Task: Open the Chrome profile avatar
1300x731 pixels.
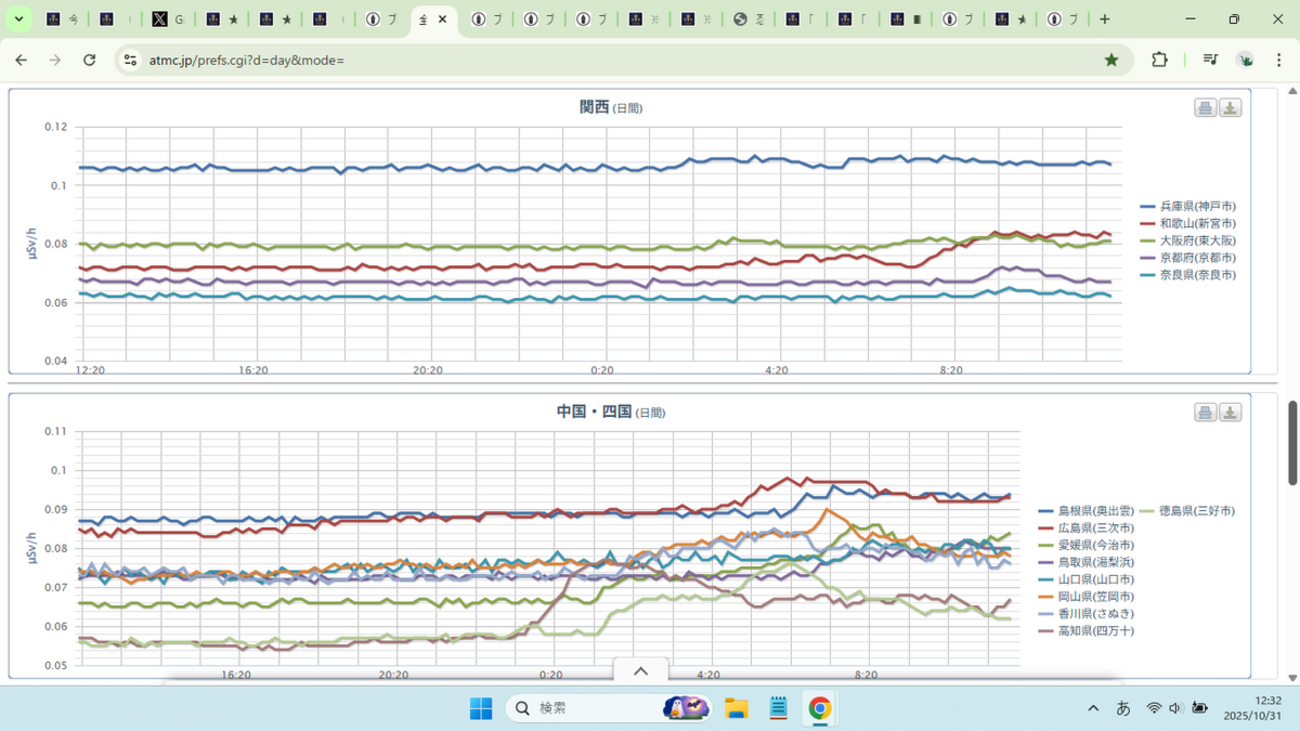Action: (1245, 60)
